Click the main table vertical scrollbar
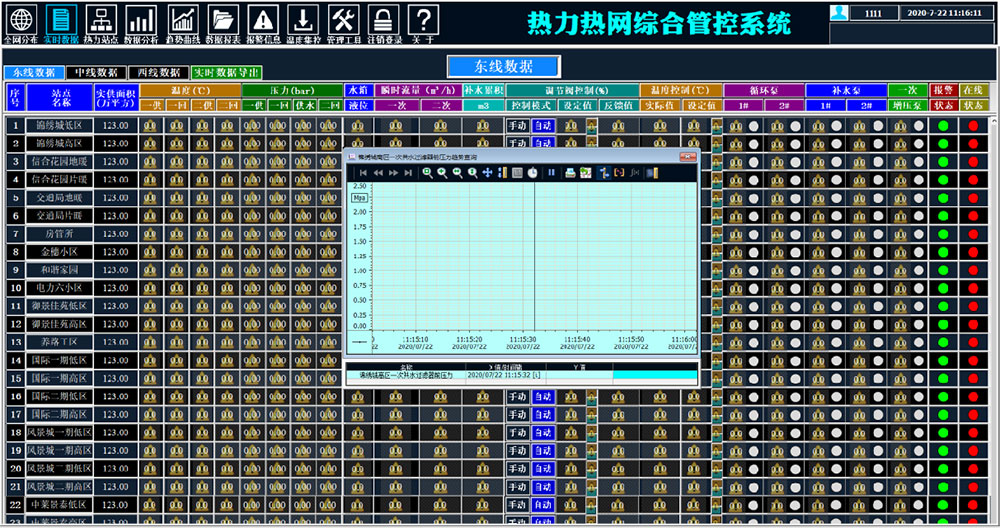 tap(995, 319)
